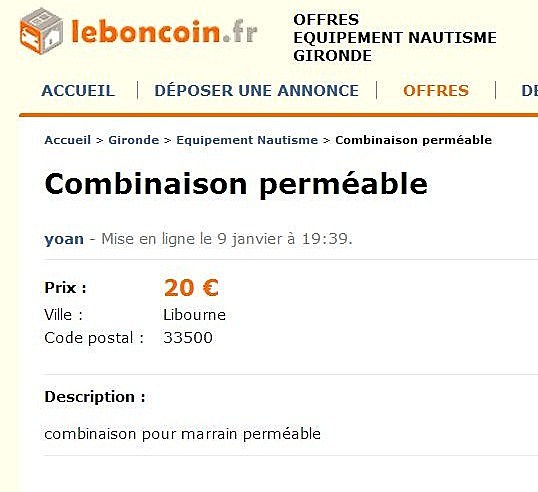Open the Gironde breadcrumb link
538x492 pixels.
pyautogui.click(x=133, y=140)
